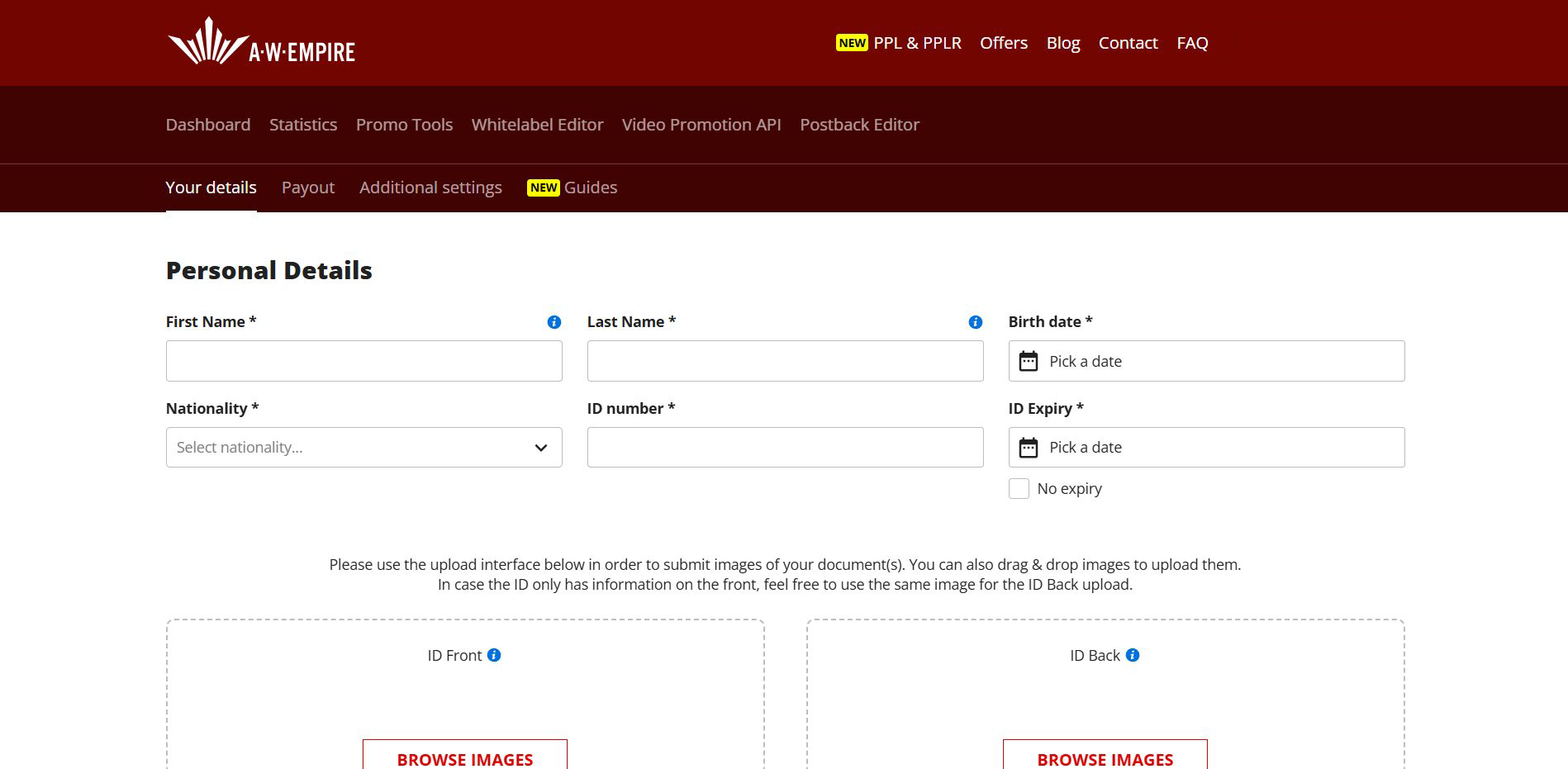The width and height of the screenshot is (1568, 769).
Task: Click inside the ID number input field
Action: point(784,447)
